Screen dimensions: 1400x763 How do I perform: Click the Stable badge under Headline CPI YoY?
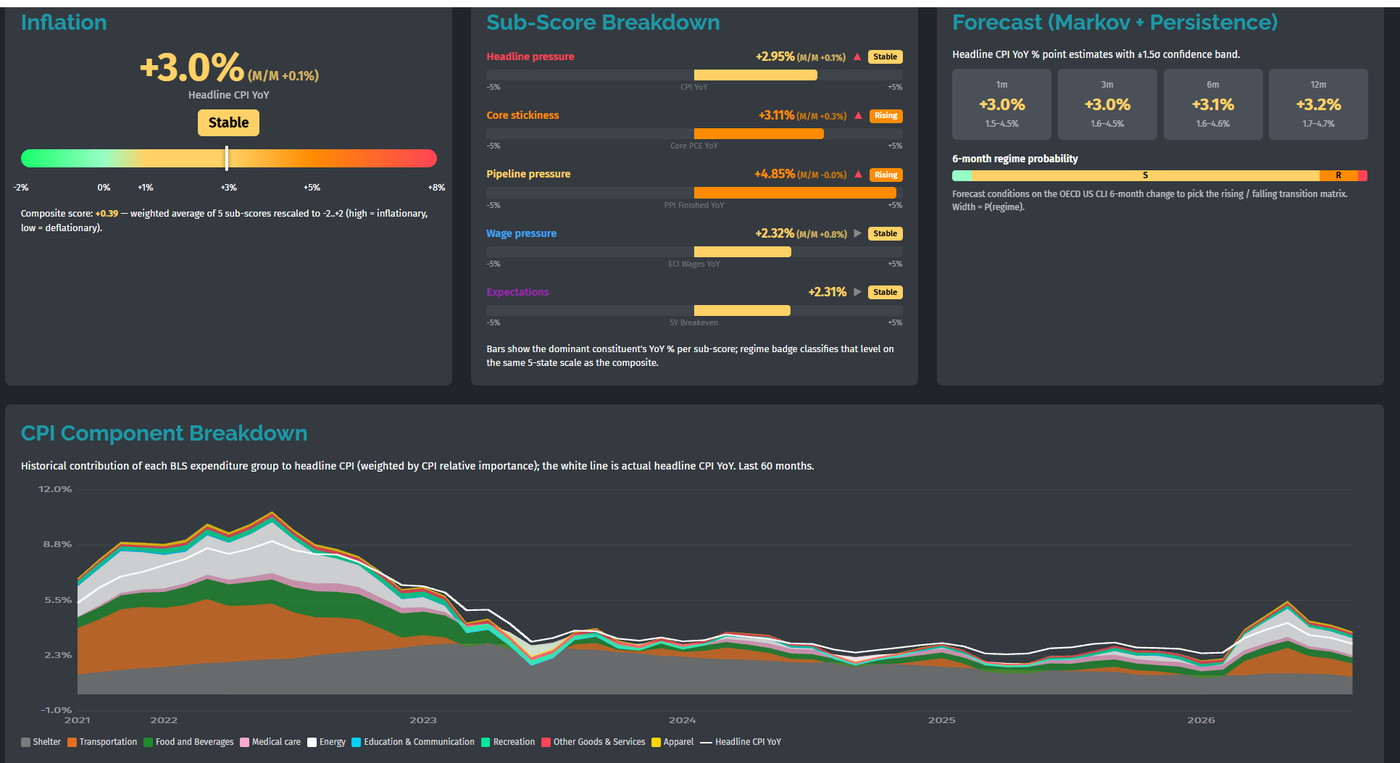(228, 123)
